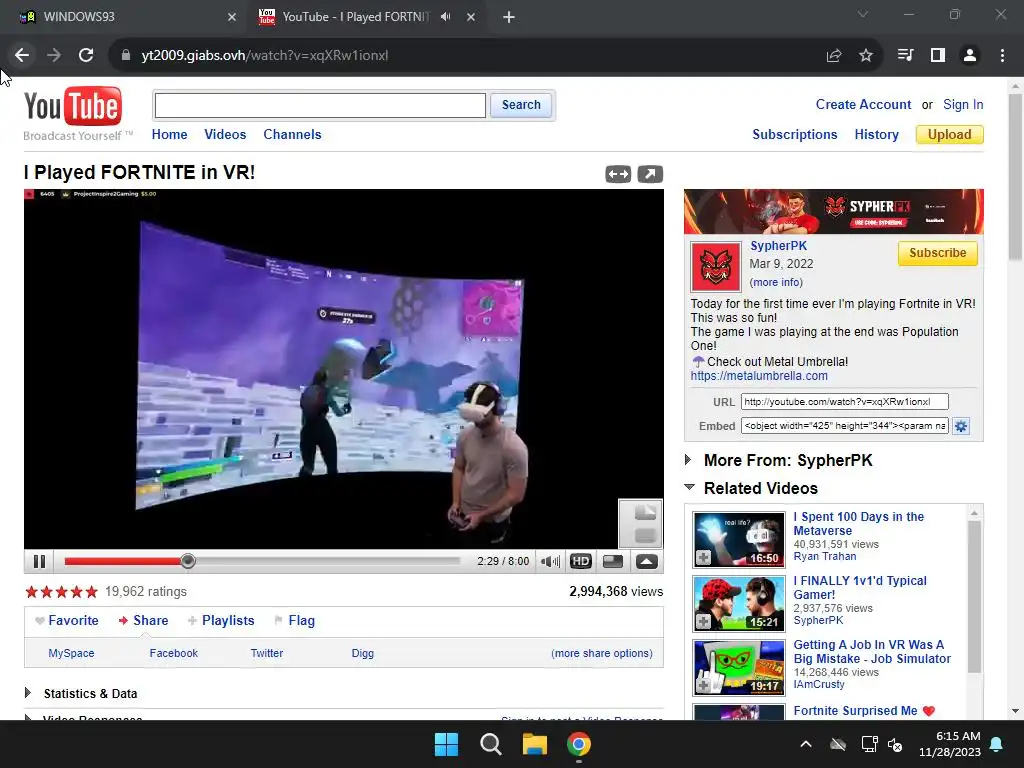Viewport: 1024px width, 768px height.
Task: Toggle HD quality on the player
Action: (x=581, y=562)
